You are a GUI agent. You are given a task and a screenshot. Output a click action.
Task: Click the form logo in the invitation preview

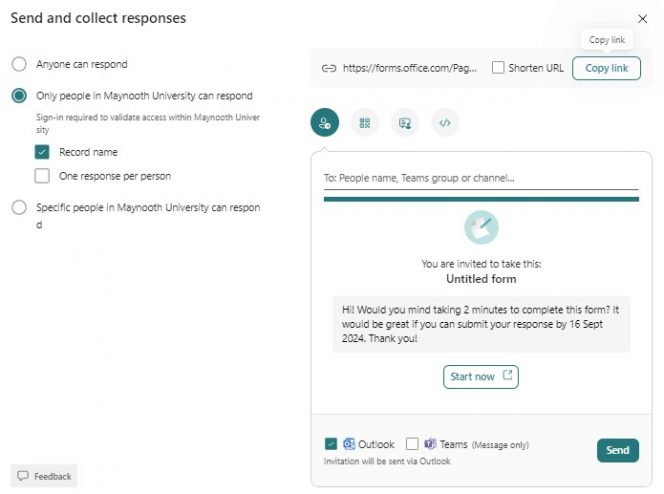pos(481,227)
